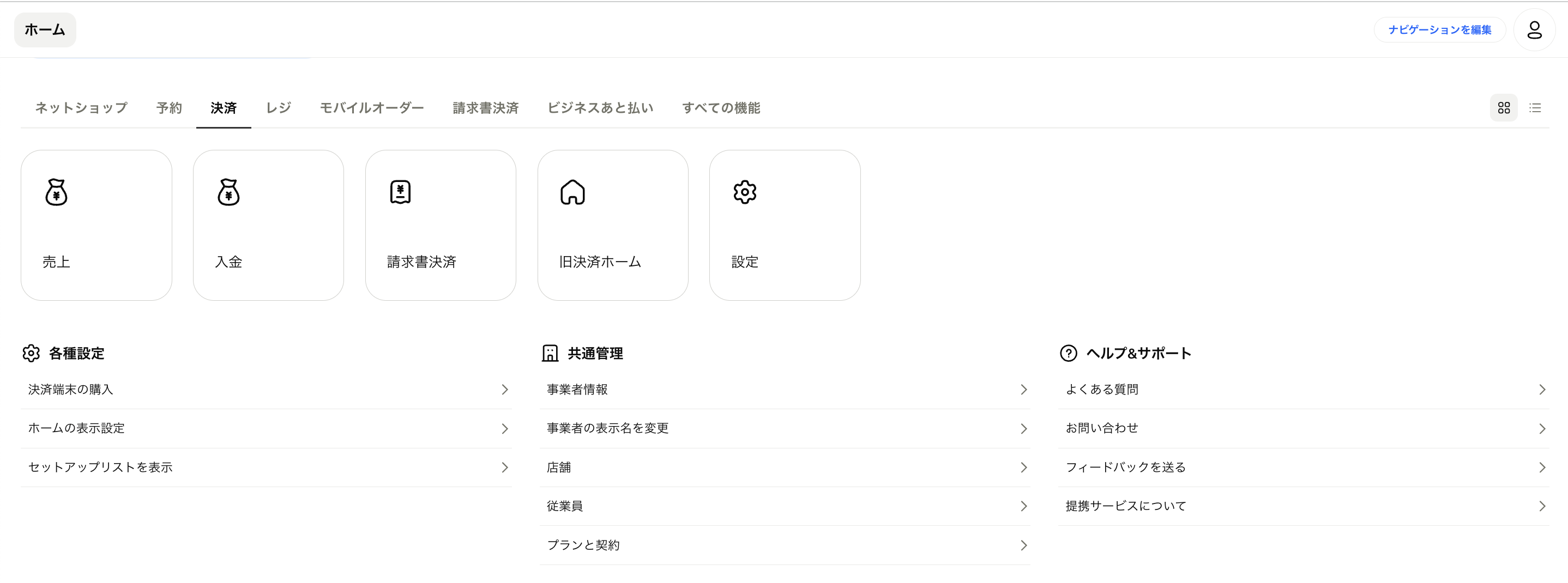Open the user account profile icon
The height and width of the screenshot is (583, 1568).
1535,30
